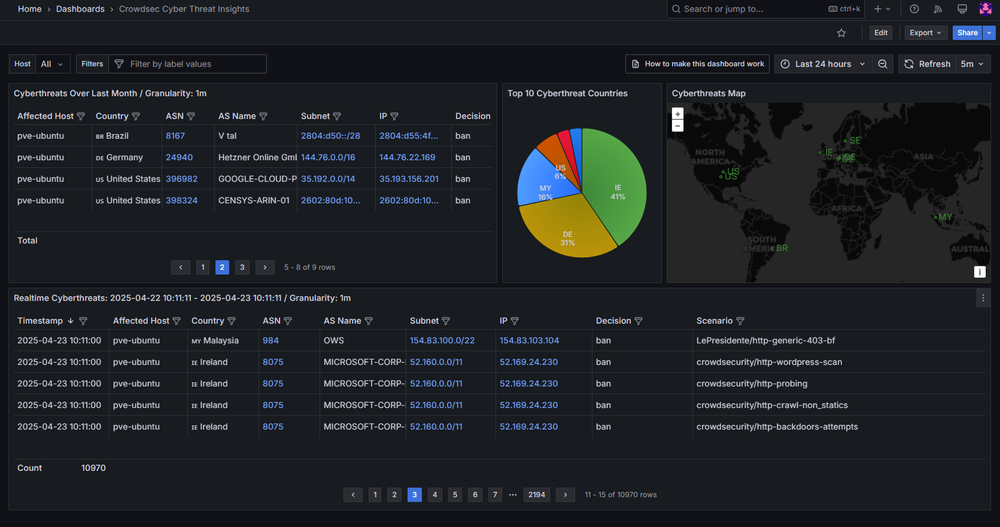Focus the Filter by label values input
1000x527 pixels.
[x=187, y=64]
